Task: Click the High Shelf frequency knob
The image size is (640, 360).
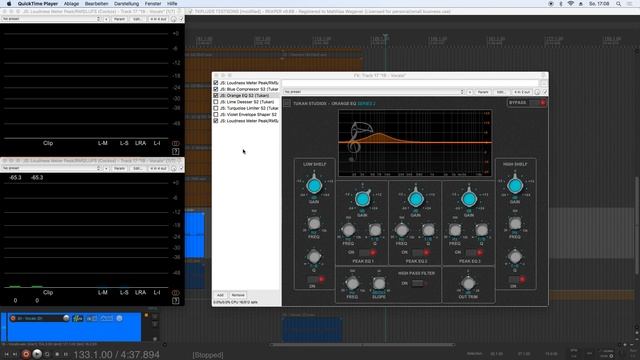Action: [x=515, y=223]
